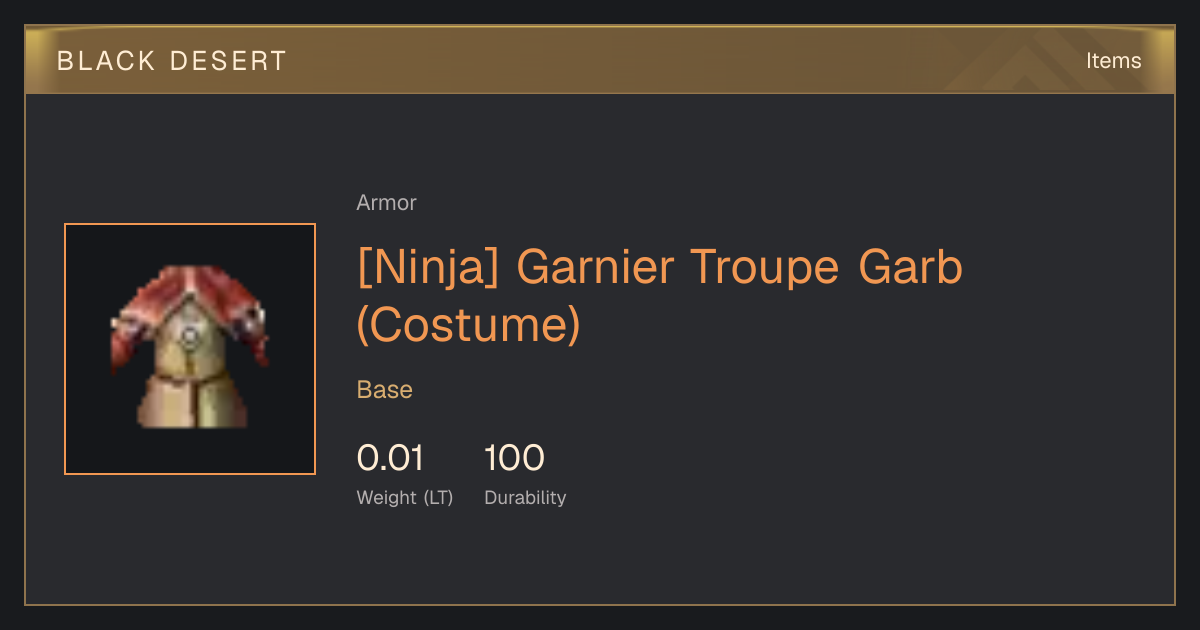Open the BLACK DESERT home logo
1200x630 pixels.
172,61
